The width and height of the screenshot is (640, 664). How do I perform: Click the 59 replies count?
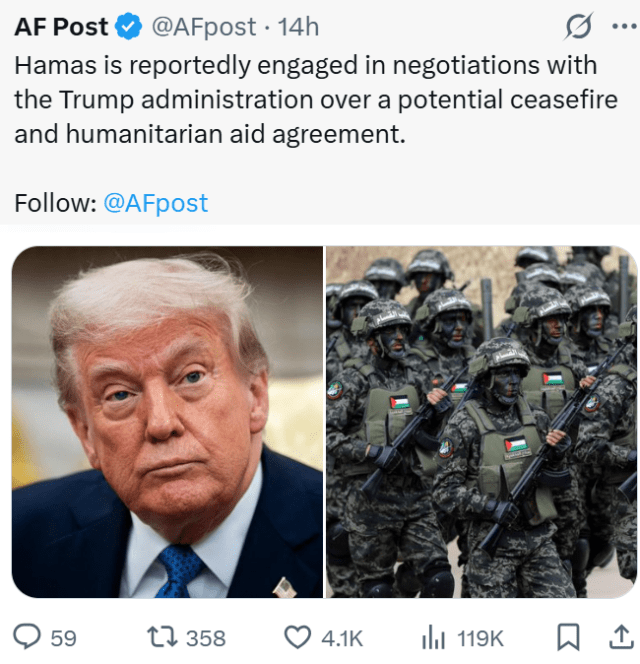64,638
